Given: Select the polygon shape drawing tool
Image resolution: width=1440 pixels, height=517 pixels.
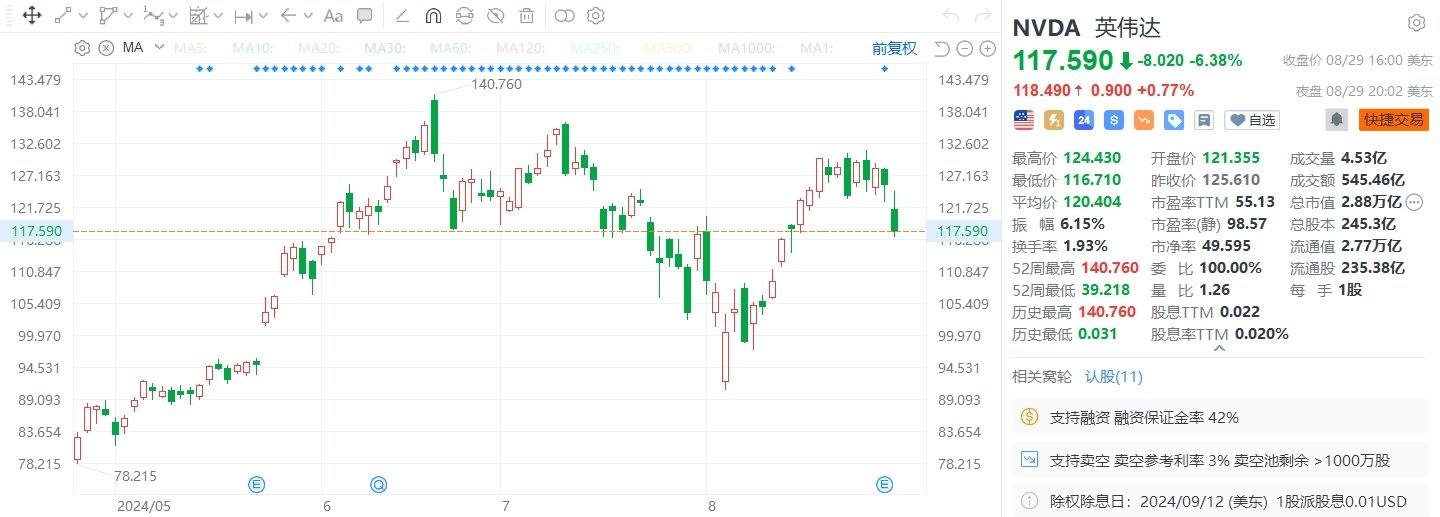Looking at the screenshot, I should (108, 15).
